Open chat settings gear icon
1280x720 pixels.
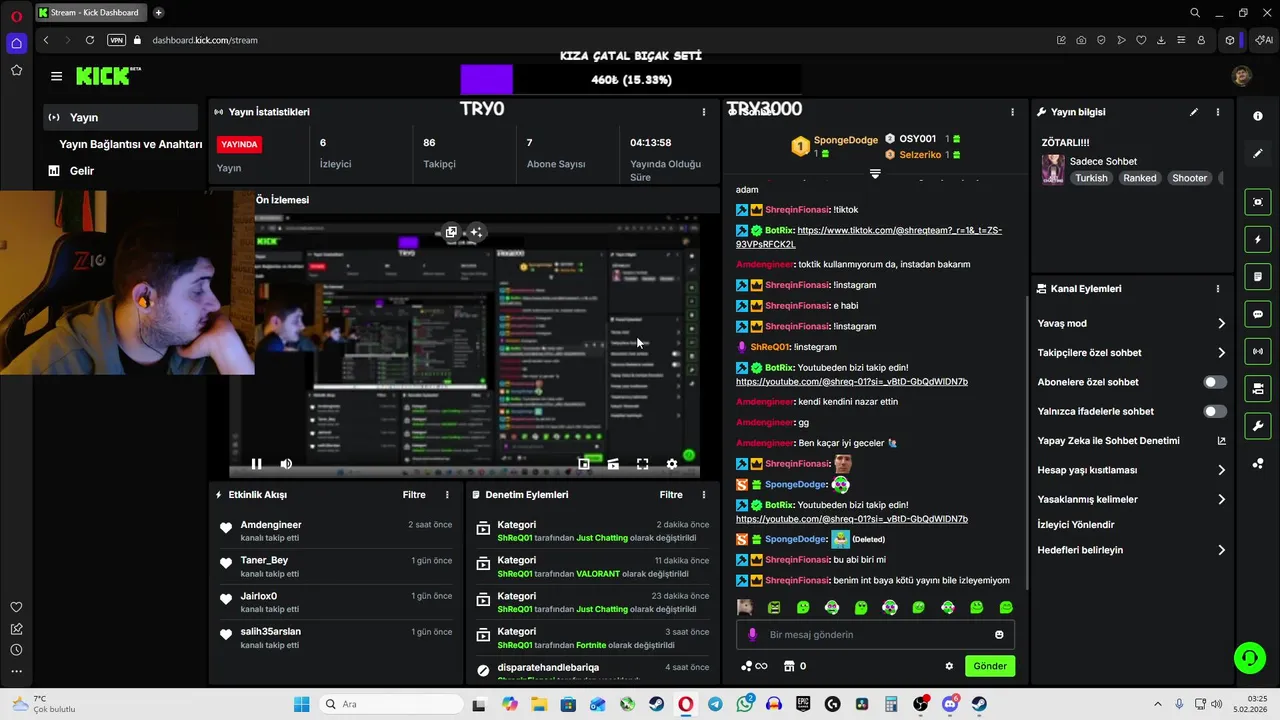point(949,666)
